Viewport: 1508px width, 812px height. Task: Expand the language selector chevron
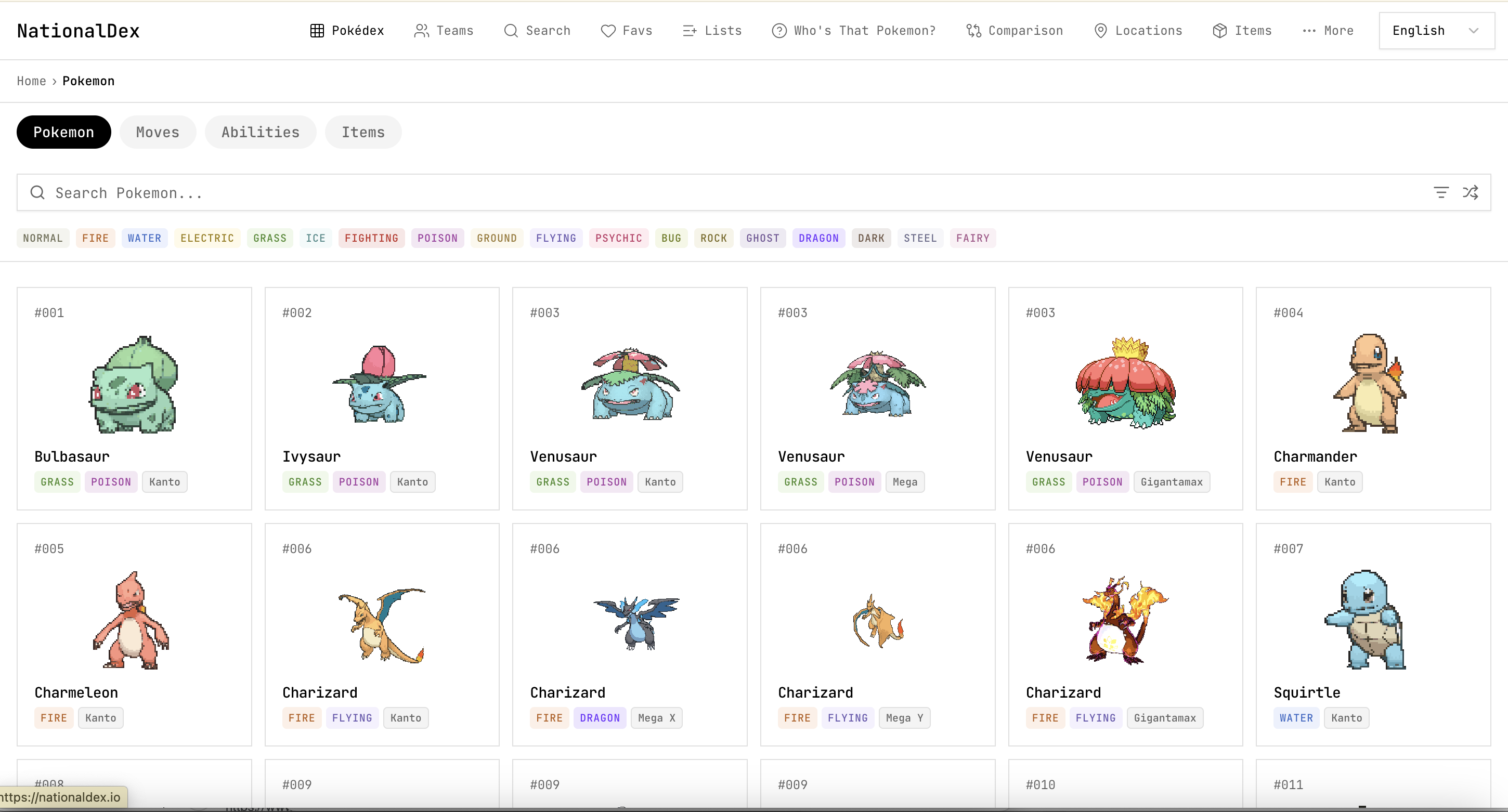(x=1474, y=31)
